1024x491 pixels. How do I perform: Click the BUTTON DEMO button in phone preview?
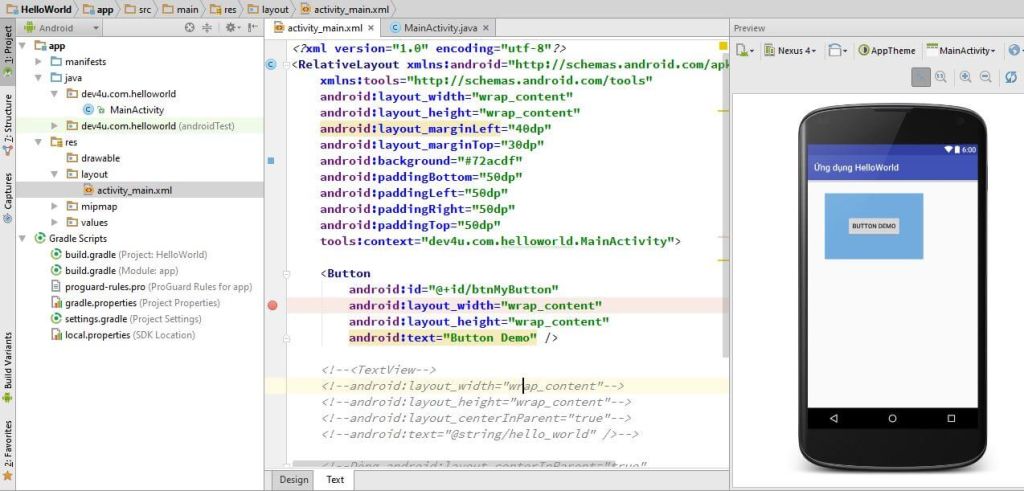(874, 226)
